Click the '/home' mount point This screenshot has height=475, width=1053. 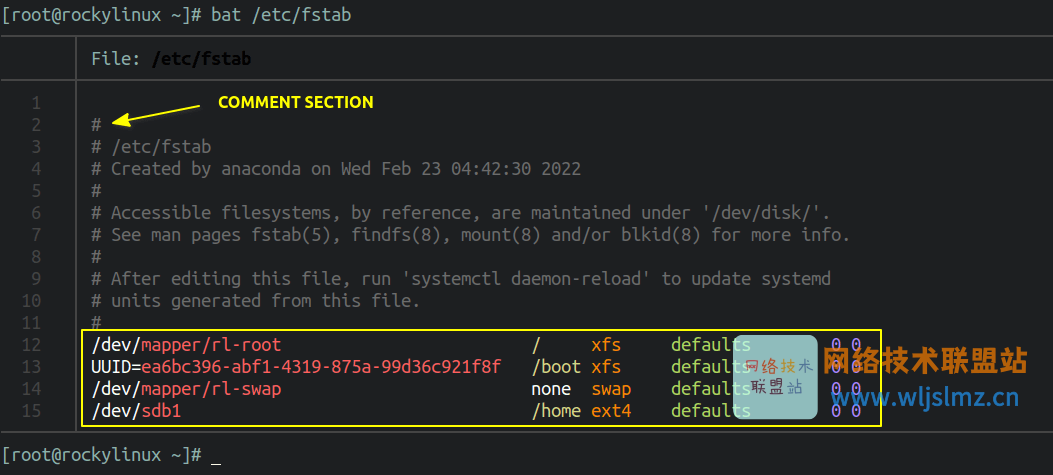(x=556, y=411)
